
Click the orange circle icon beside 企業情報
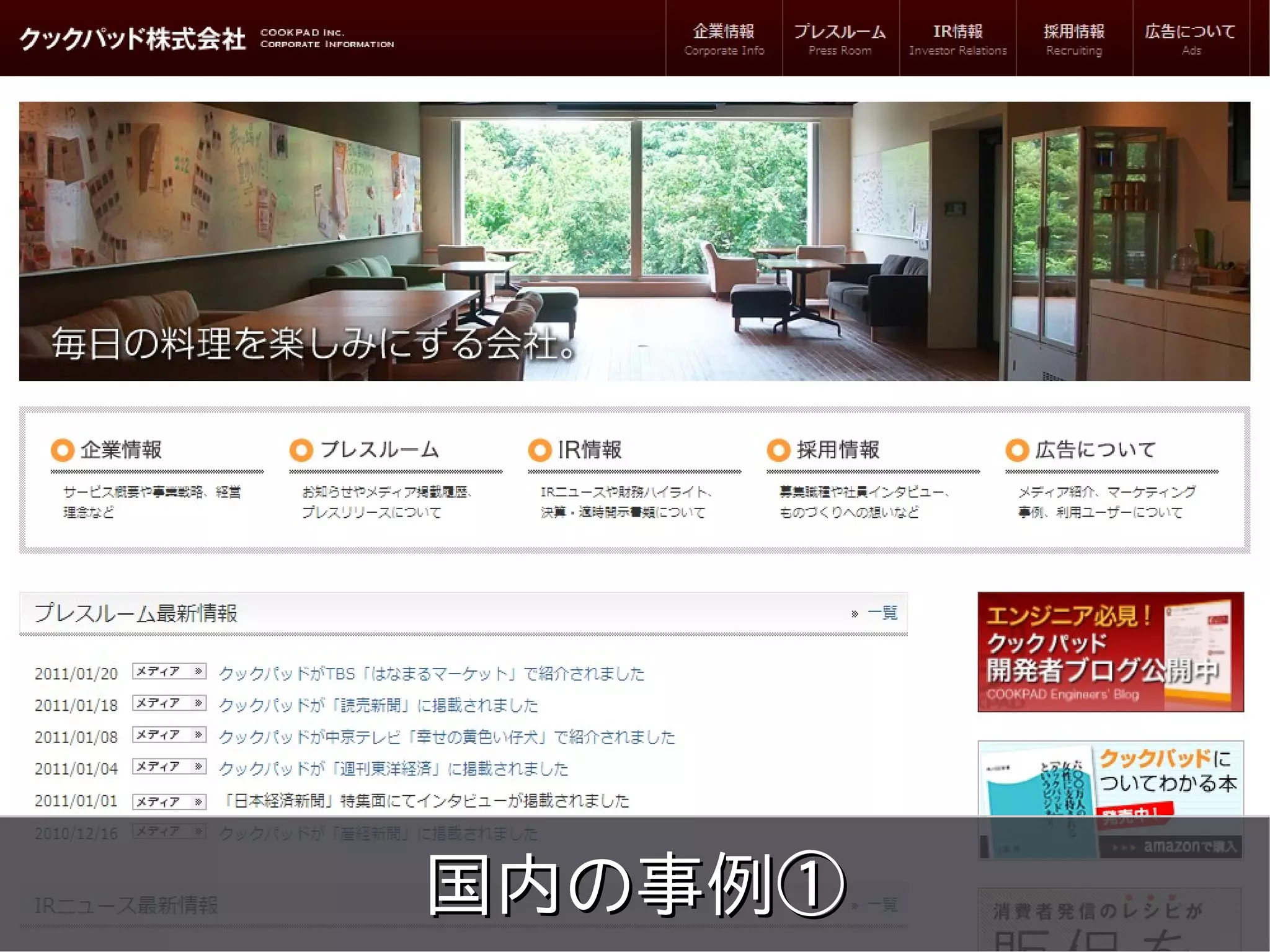point(63,450)
